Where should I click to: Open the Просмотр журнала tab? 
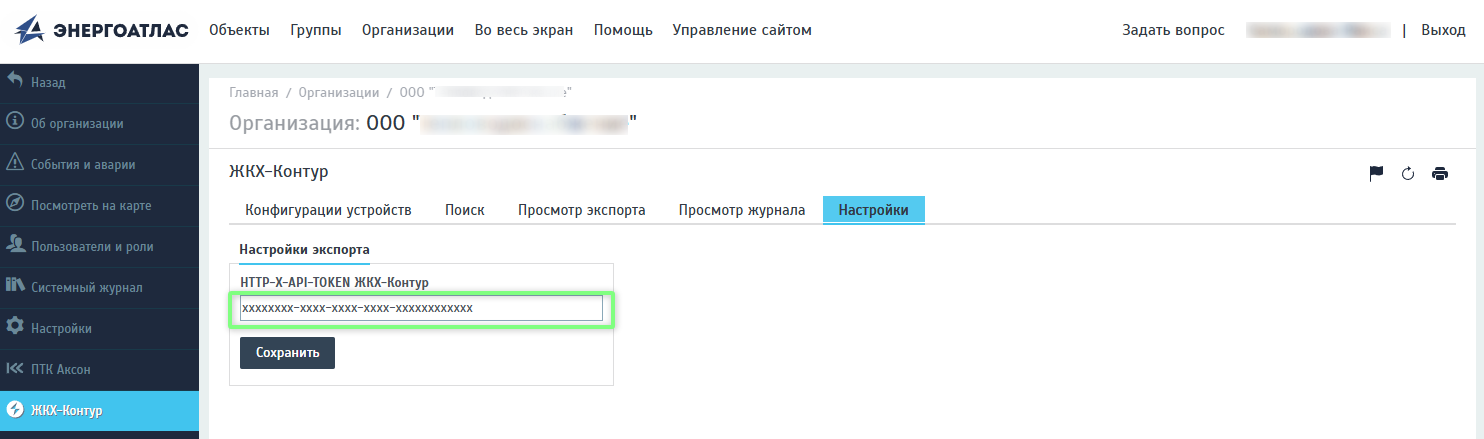742,210
